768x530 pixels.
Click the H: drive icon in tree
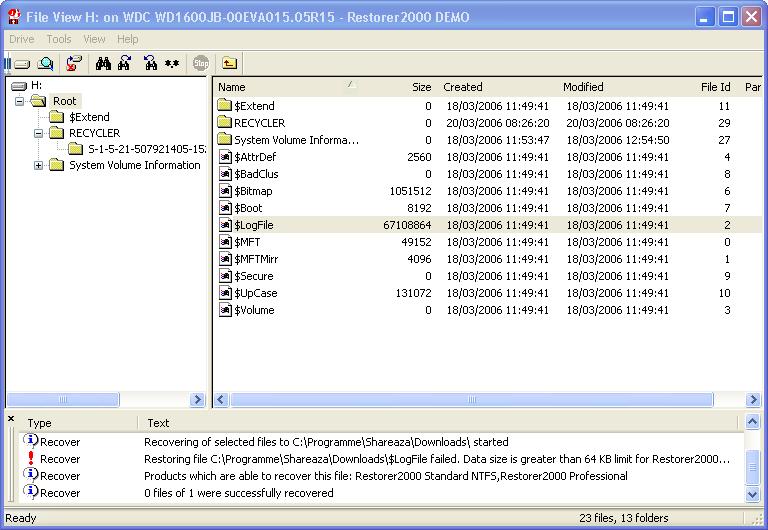(19, 86)
